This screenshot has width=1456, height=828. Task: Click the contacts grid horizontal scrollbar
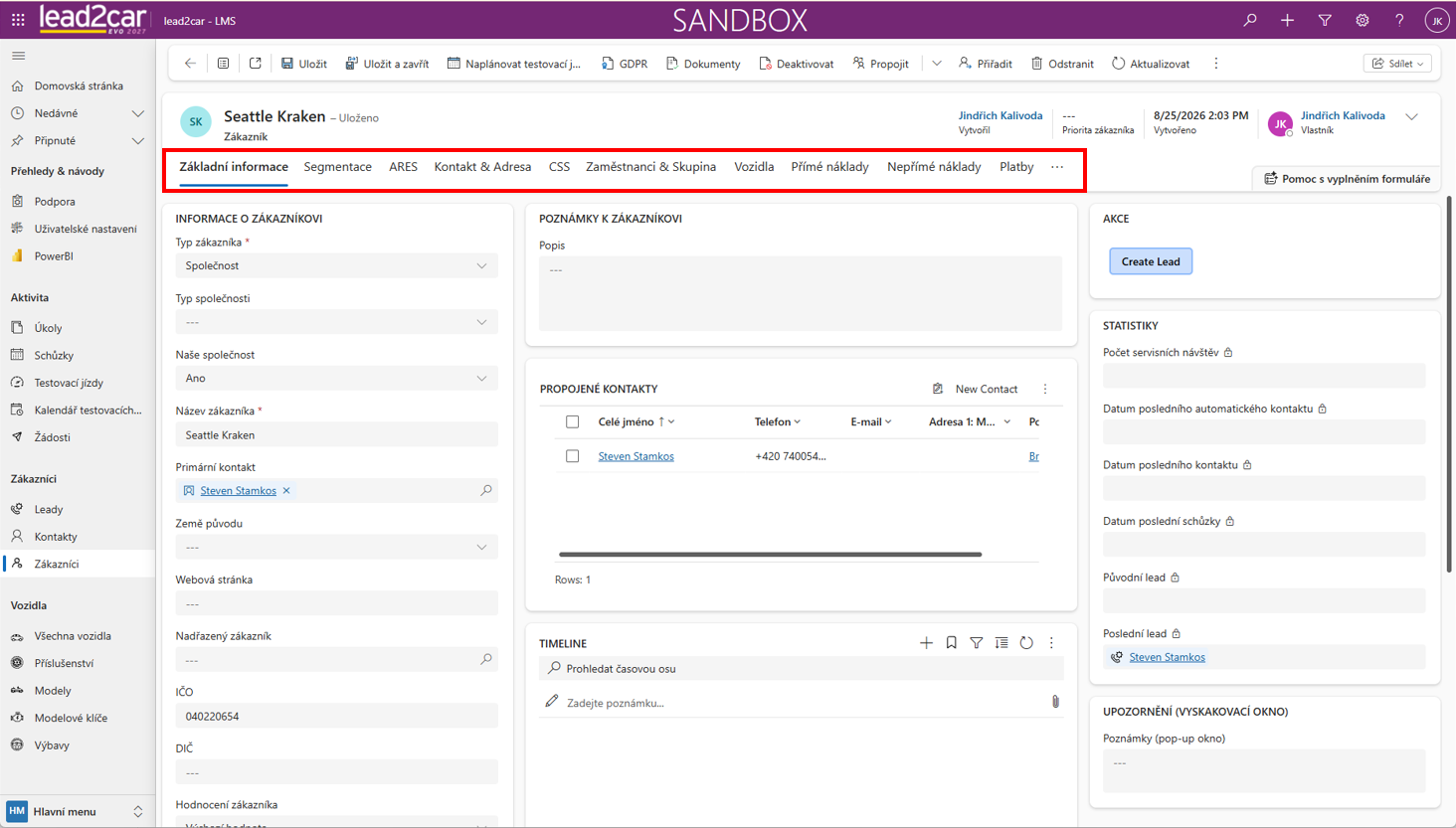(770, 555)
